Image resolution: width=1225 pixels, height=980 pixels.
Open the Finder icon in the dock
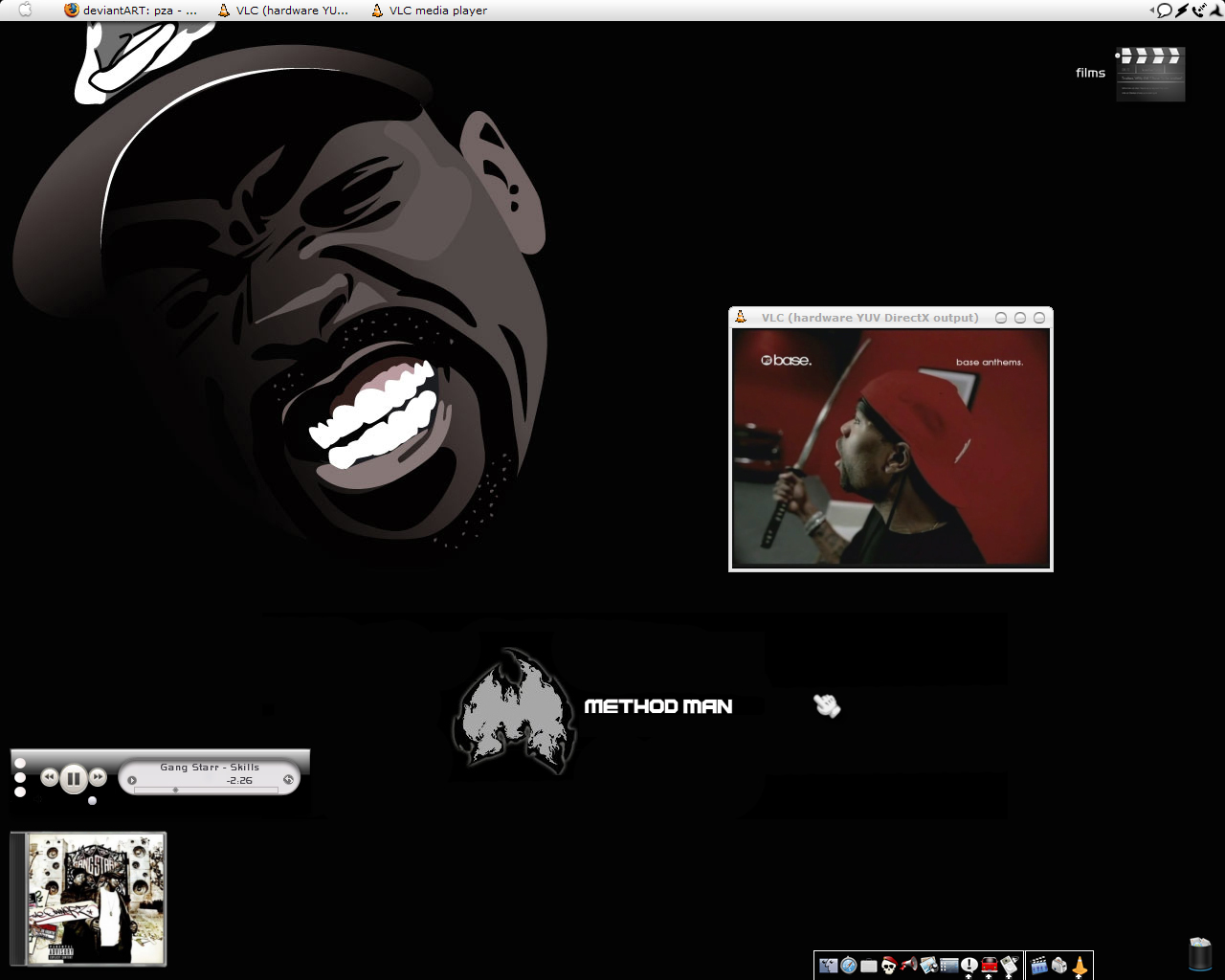(x=828, y=966)
